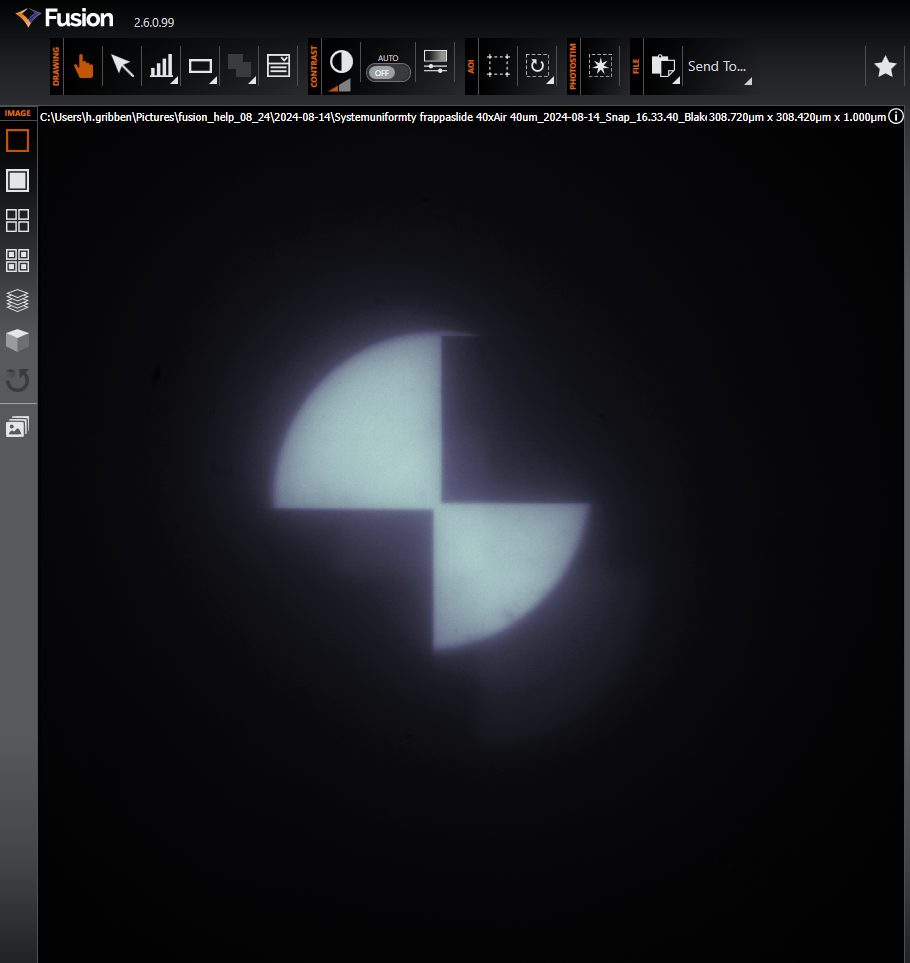Click the overlapping squares layer tool
The width and height of the screenshot is (910, 963).
click(240, 66)
